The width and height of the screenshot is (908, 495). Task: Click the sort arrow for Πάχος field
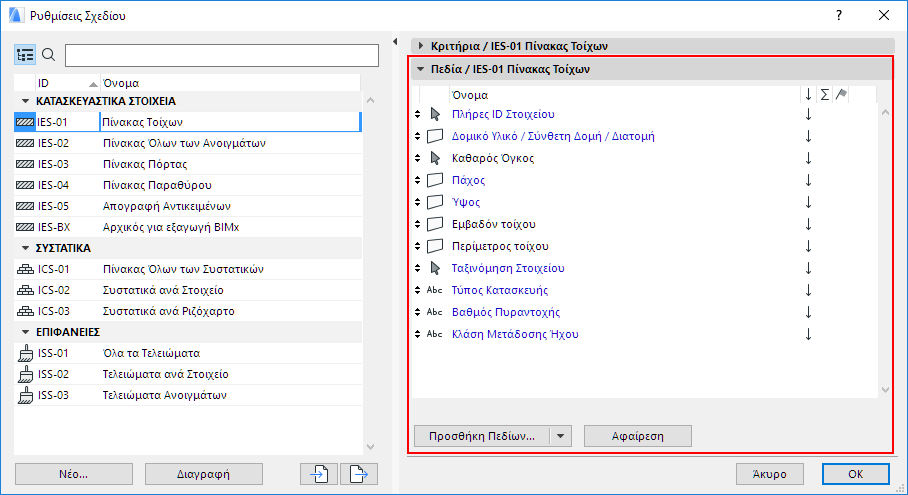pos(808,180)
